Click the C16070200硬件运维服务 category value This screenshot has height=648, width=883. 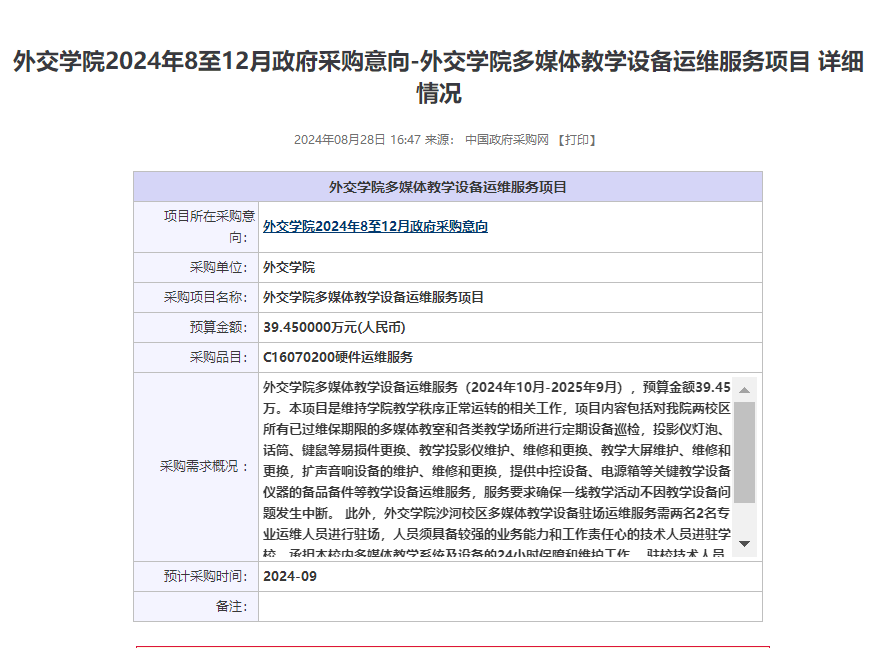click(x=337, y=357)
